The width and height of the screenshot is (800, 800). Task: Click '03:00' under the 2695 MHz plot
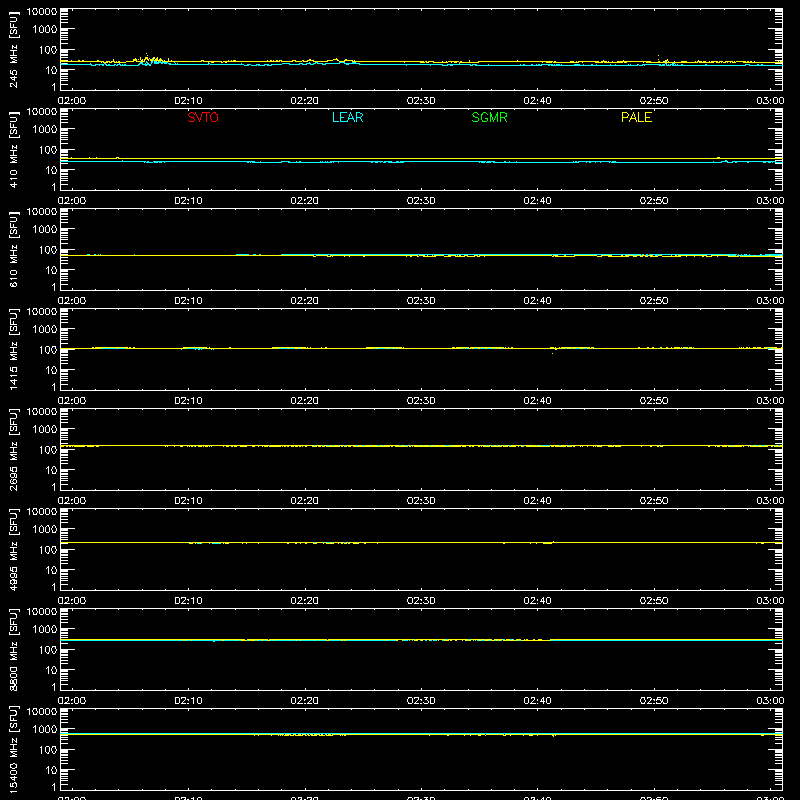pyautogui.click(x=770, y=501)
